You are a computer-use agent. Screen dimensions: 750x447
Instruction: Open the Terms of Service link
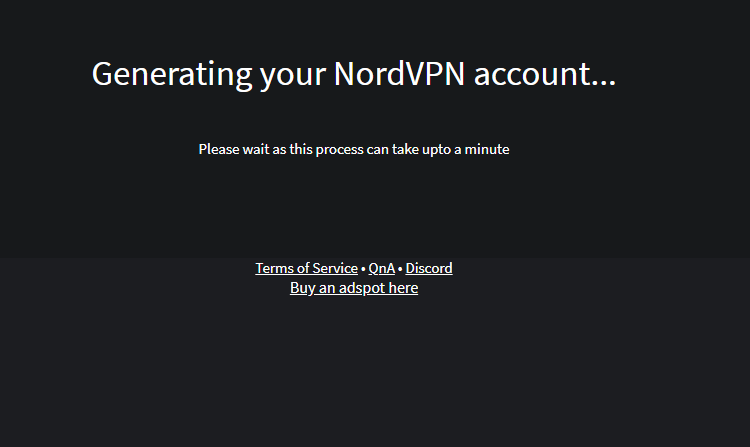coord(306,268)
